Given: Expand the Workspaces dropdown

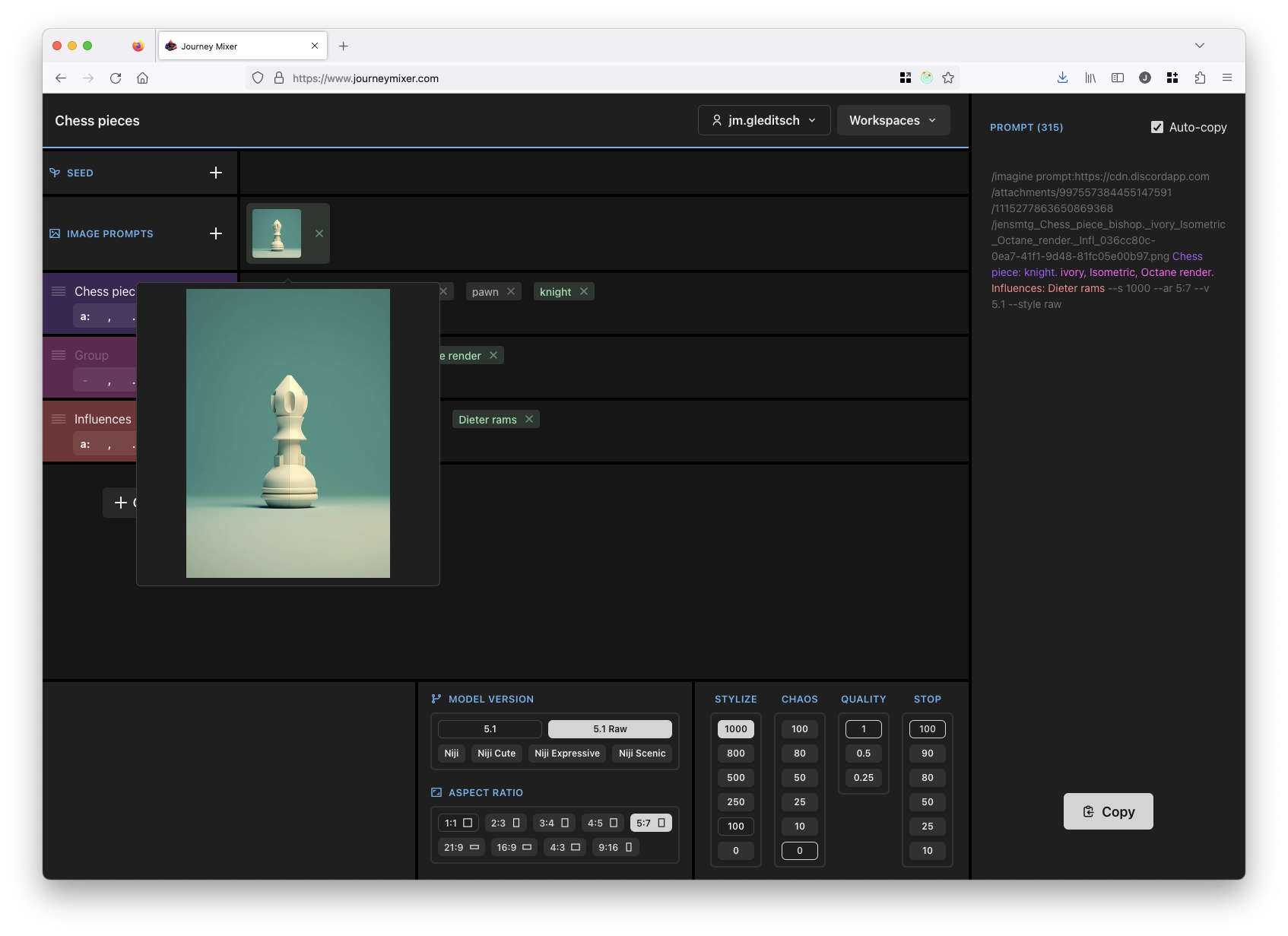Looking at the screenshot, I should coord(893,120).
